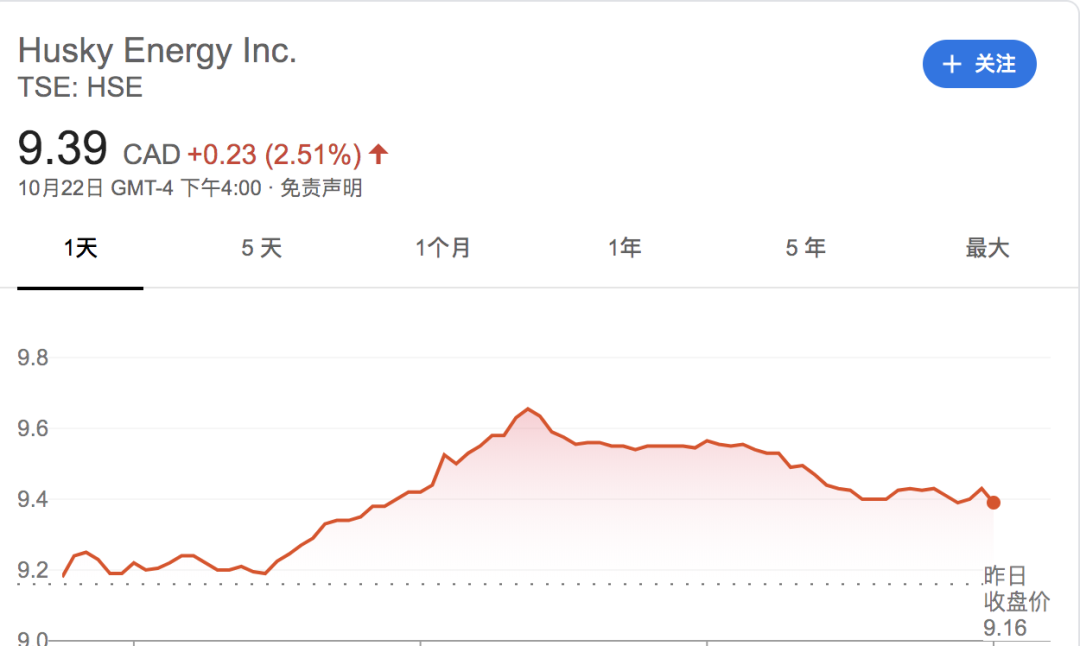Click the 昨日收盘价 9.16 label
The image size is (1080, 646).
pos(1016,601)
